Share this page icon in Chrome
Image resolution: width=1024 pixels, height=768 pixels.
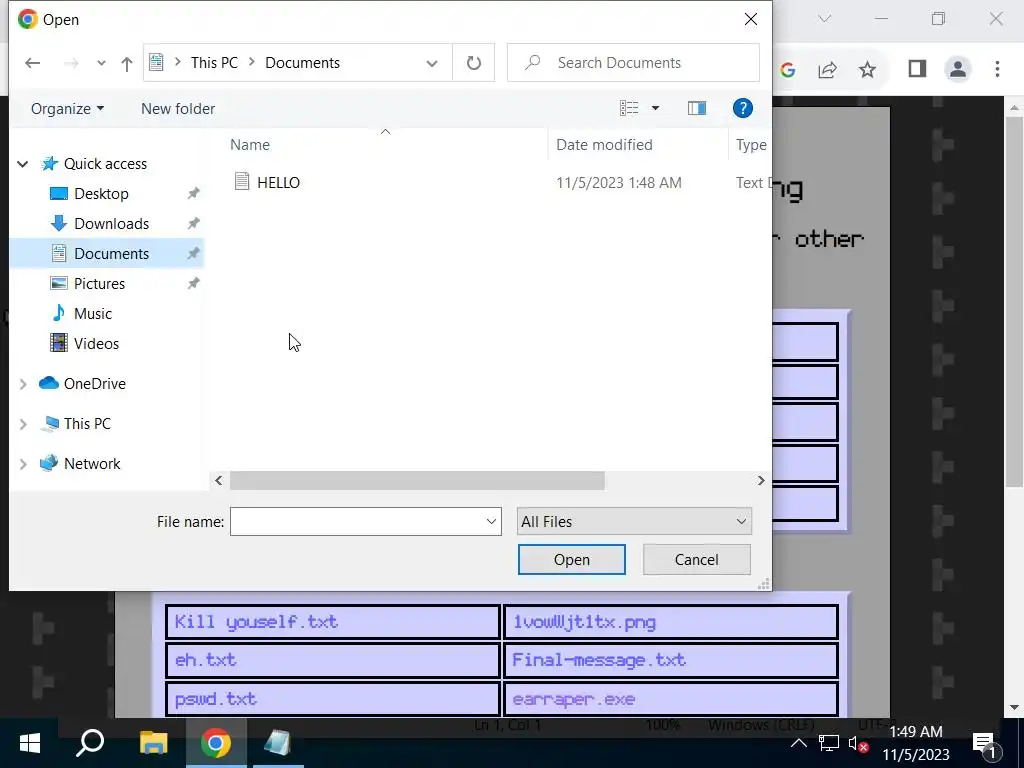coord(827,69)
